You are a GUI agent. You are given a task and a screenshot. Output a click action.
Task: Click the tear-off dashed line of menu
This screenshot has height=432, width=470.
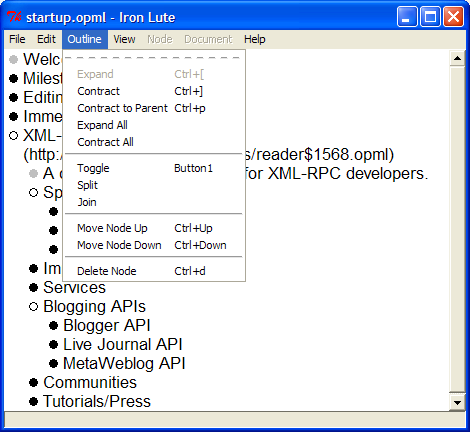click(x=154, y=58)
